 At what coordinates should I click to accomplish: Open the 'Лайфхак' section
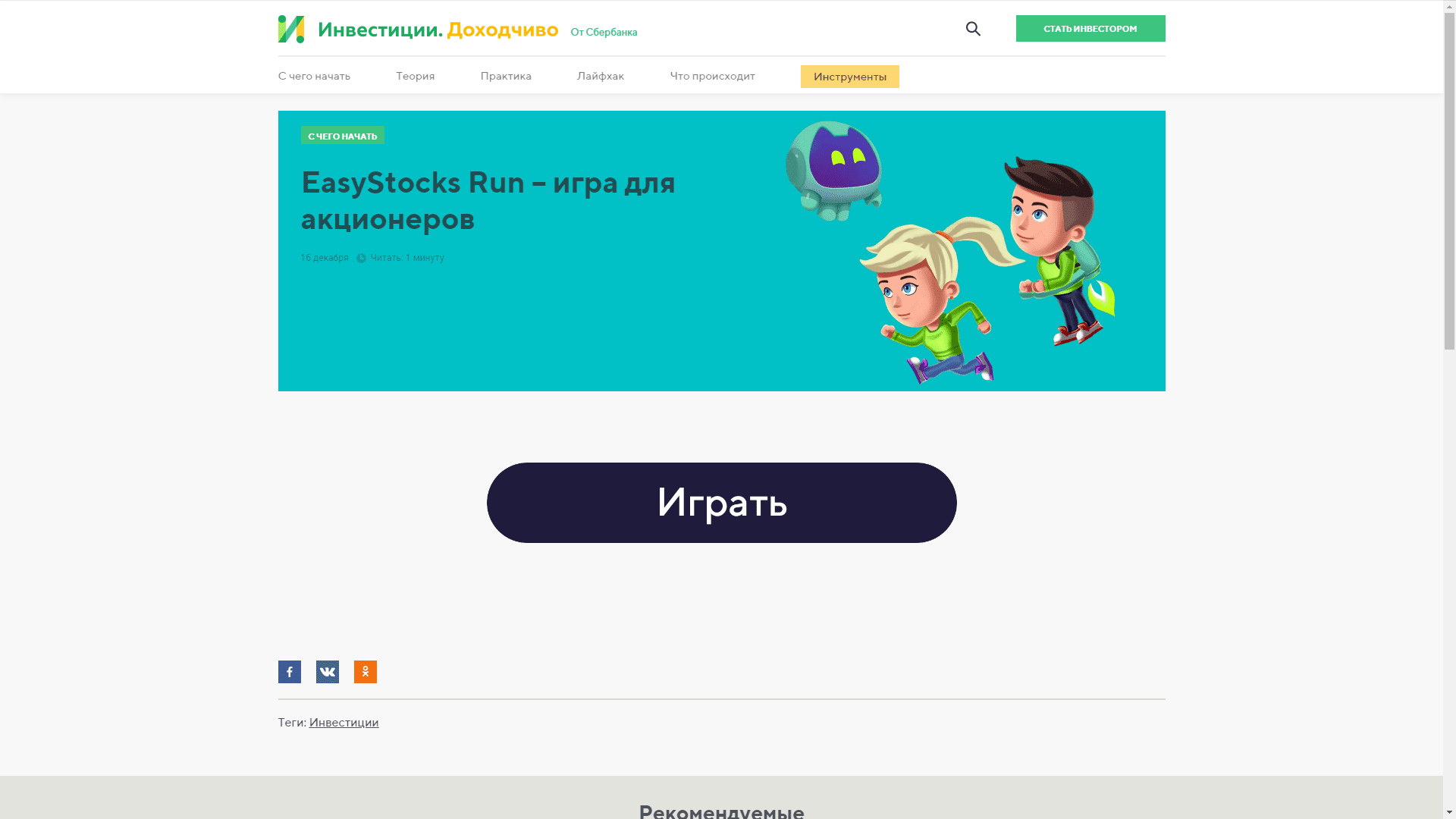pos(600,76)
